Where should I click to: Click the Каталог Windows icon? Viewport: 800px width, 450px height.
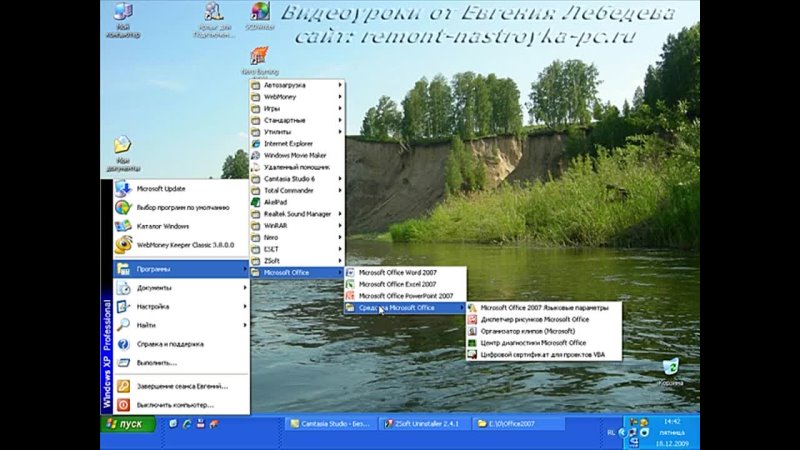pyautogui.click(x=123, y=226)
